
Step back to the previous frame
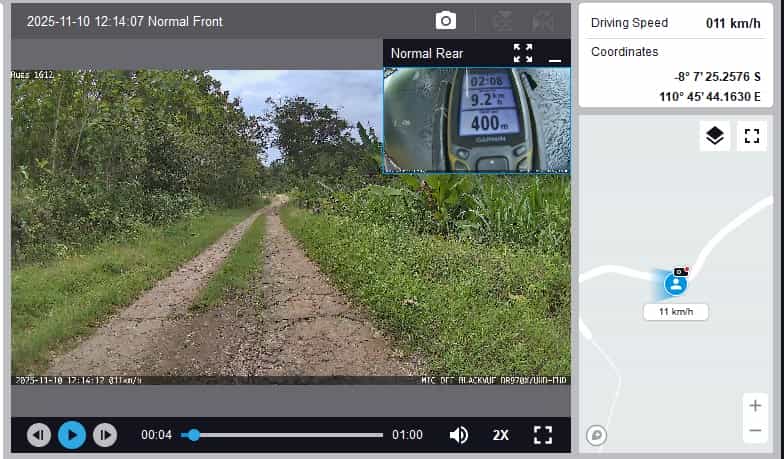click(x=39, y=435)
